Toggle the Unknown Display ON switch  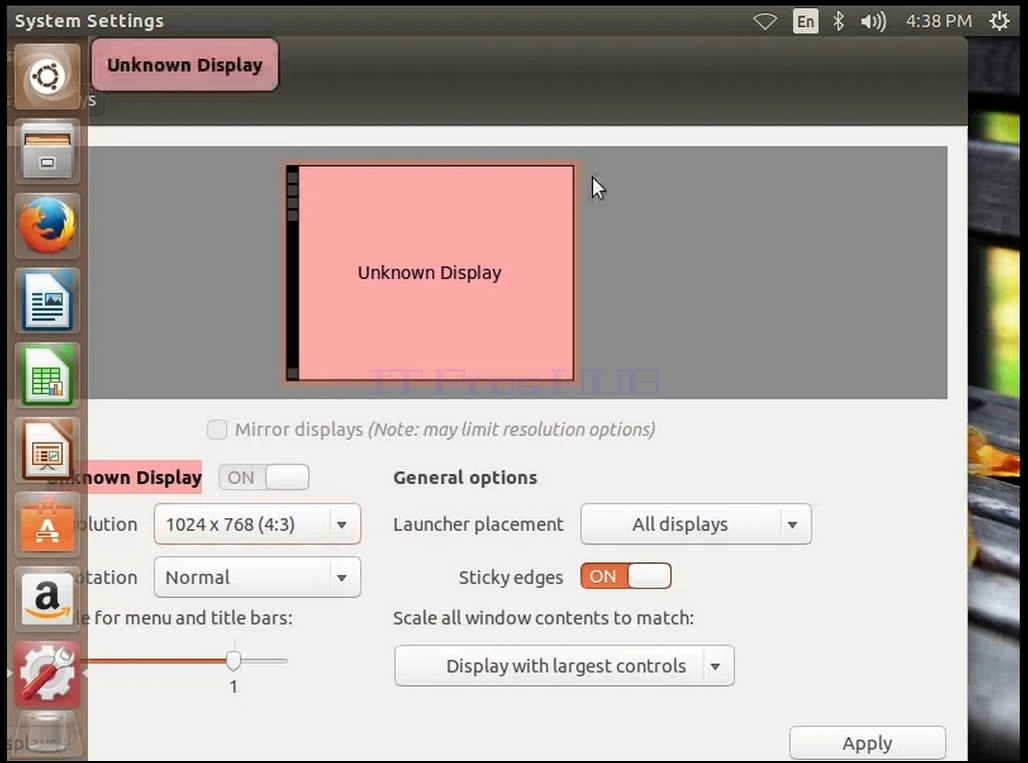(x=264, y=477)
